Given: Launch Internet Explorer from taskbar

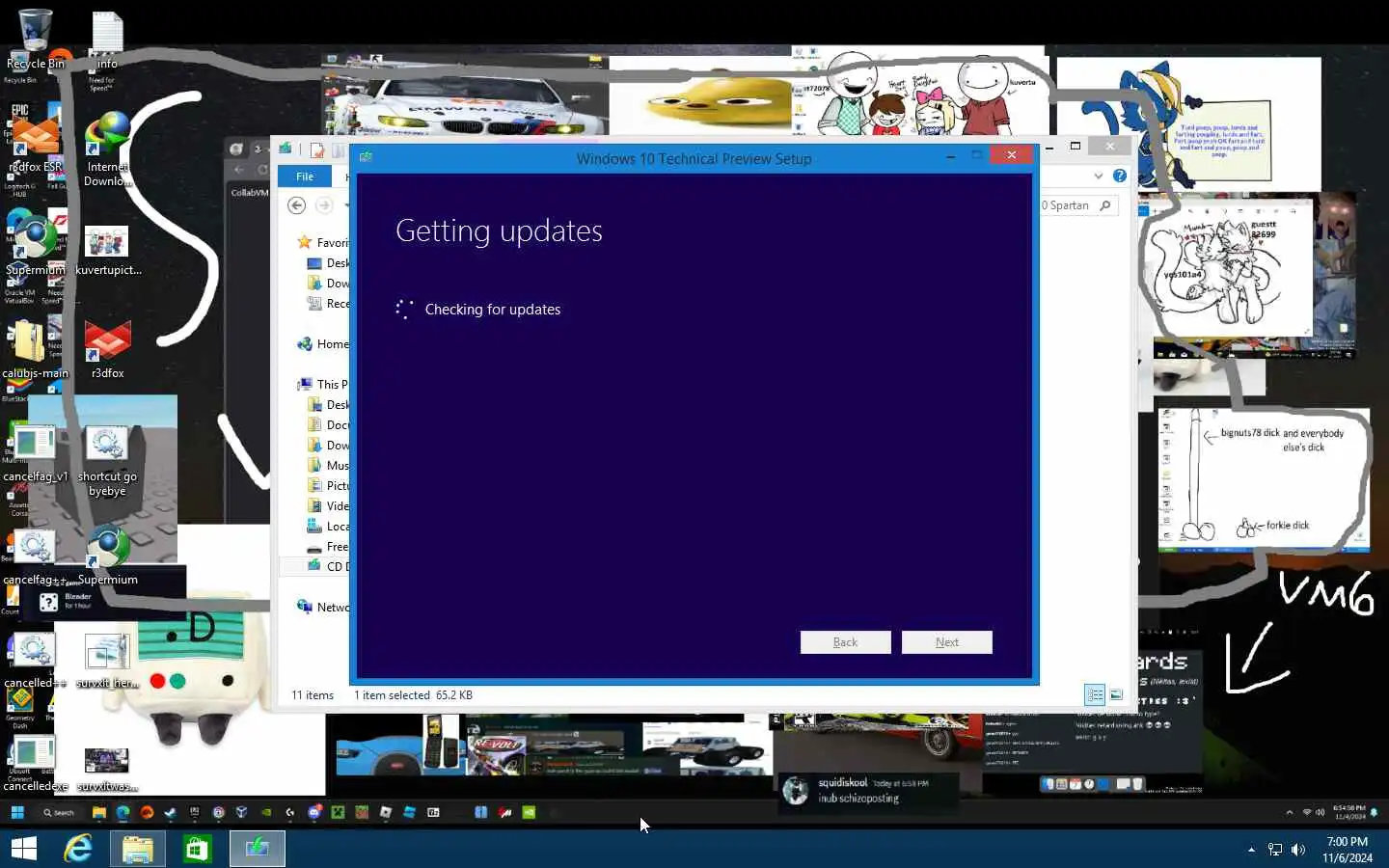Looking at the screenshot, I should coord(78,849).
